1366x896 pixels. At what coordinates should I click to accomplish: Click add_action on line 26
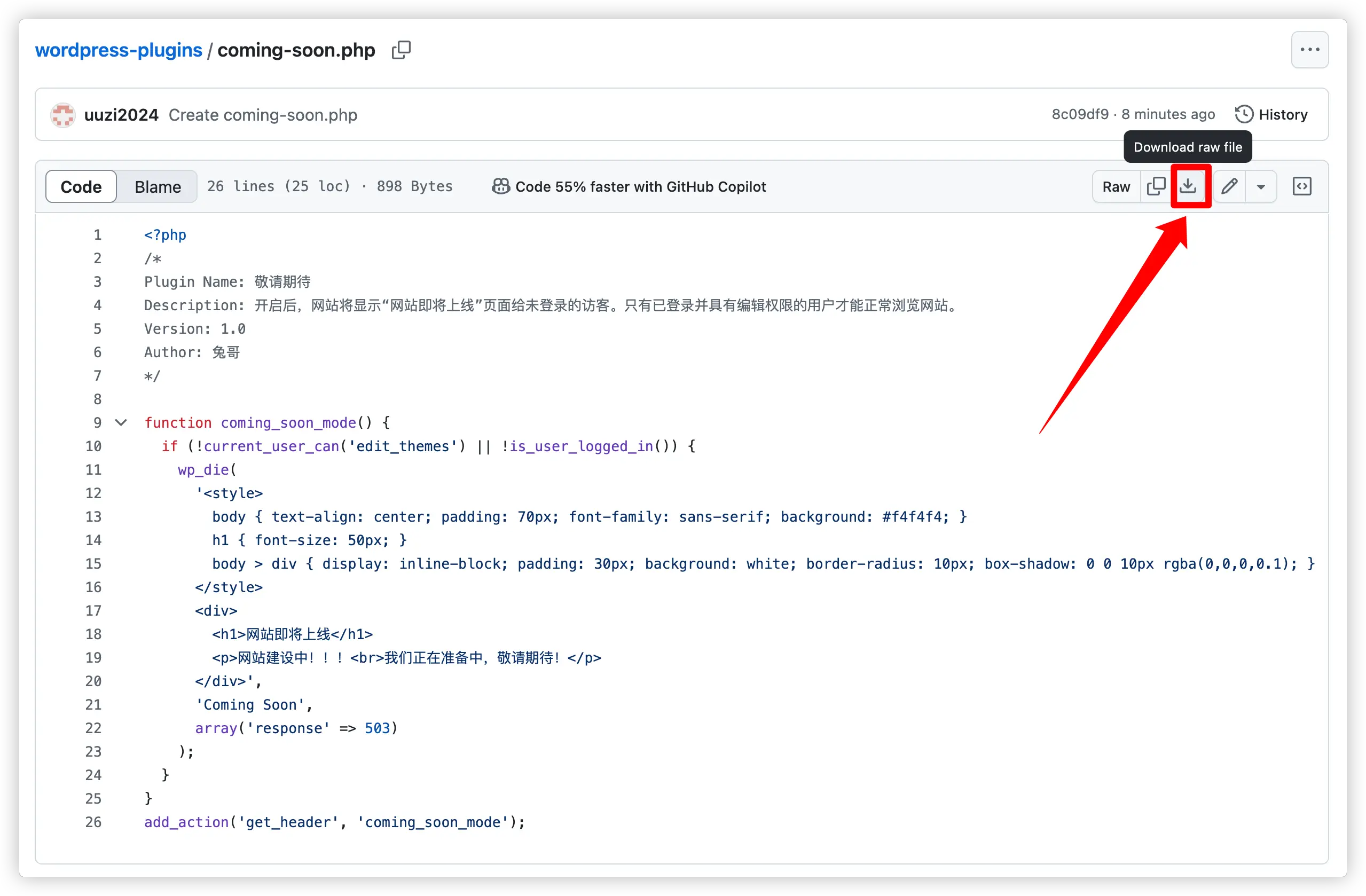186,822
